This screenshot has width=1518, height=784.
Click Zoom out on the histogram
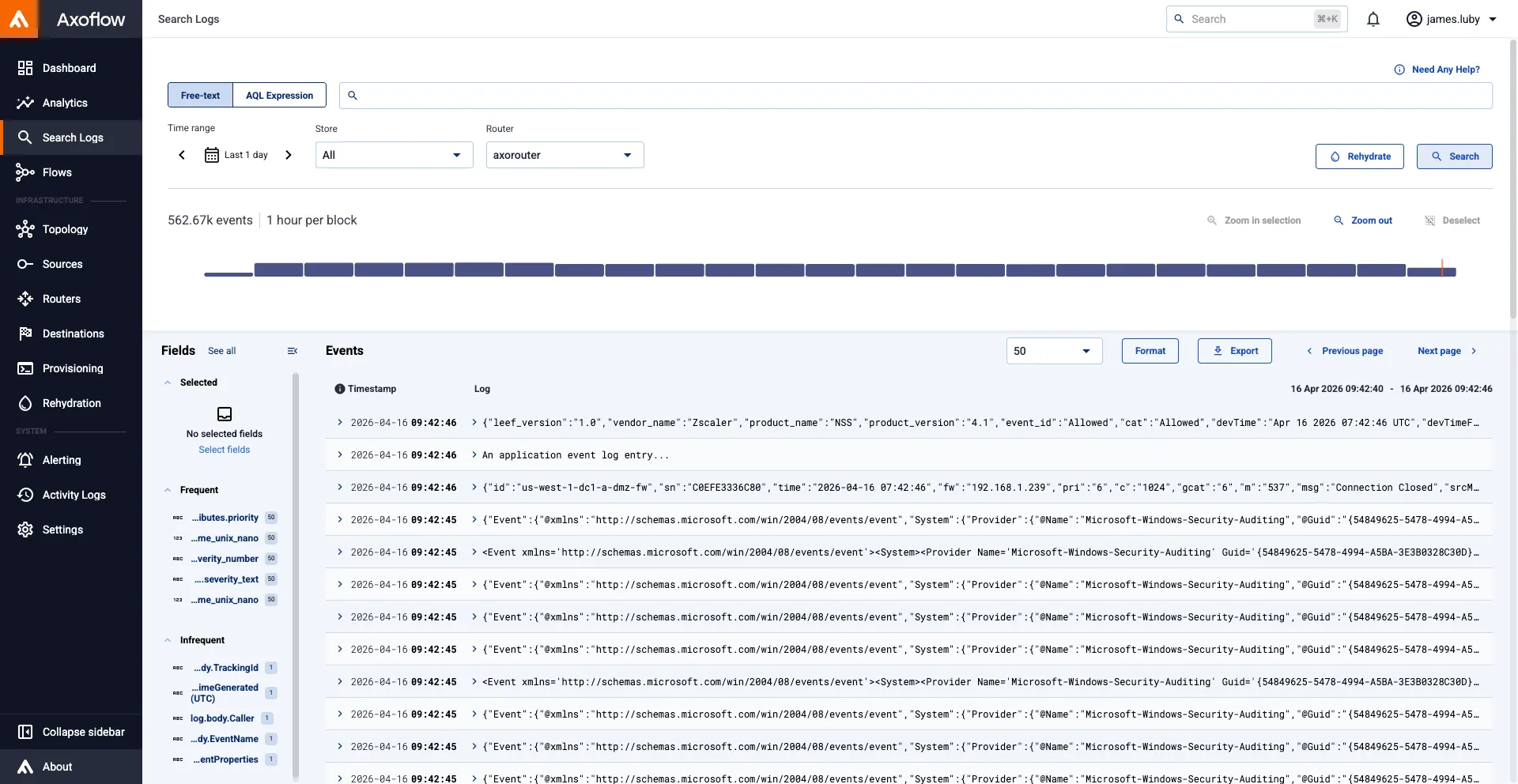coord(1363,220)
